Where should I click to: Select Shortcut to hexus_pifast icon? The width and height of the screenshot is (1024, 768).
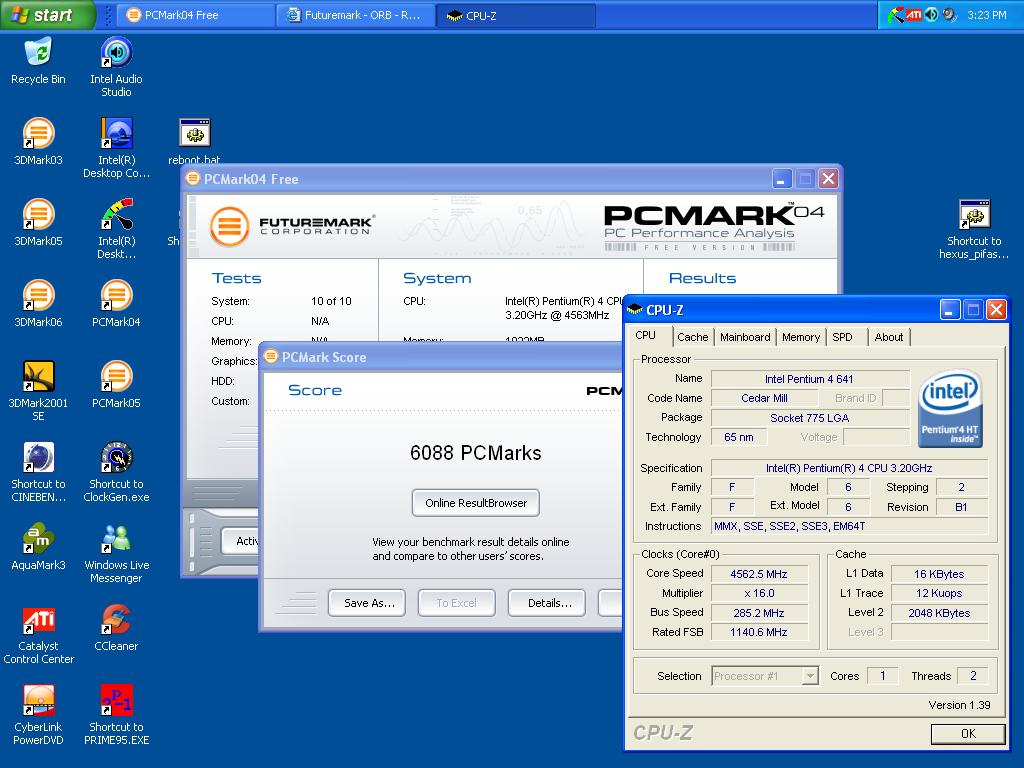point(974,229)
